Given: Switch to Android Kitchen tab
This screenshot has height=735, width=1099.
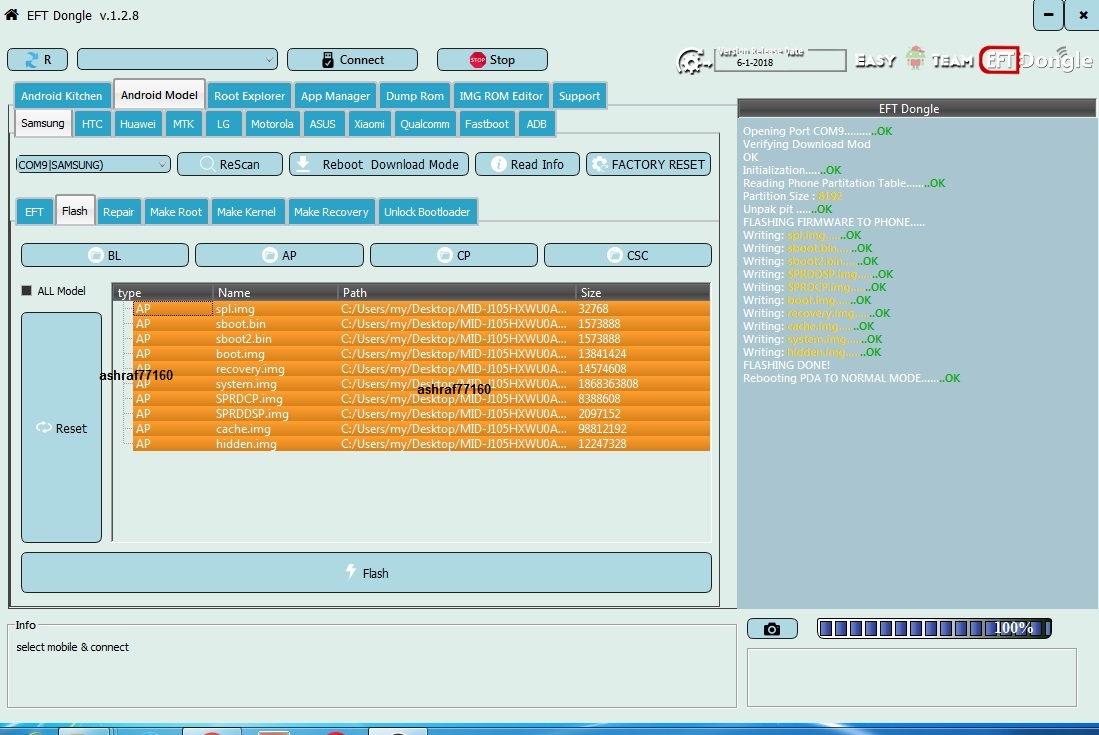Looking at the screenshot, I should pos(62,96).
